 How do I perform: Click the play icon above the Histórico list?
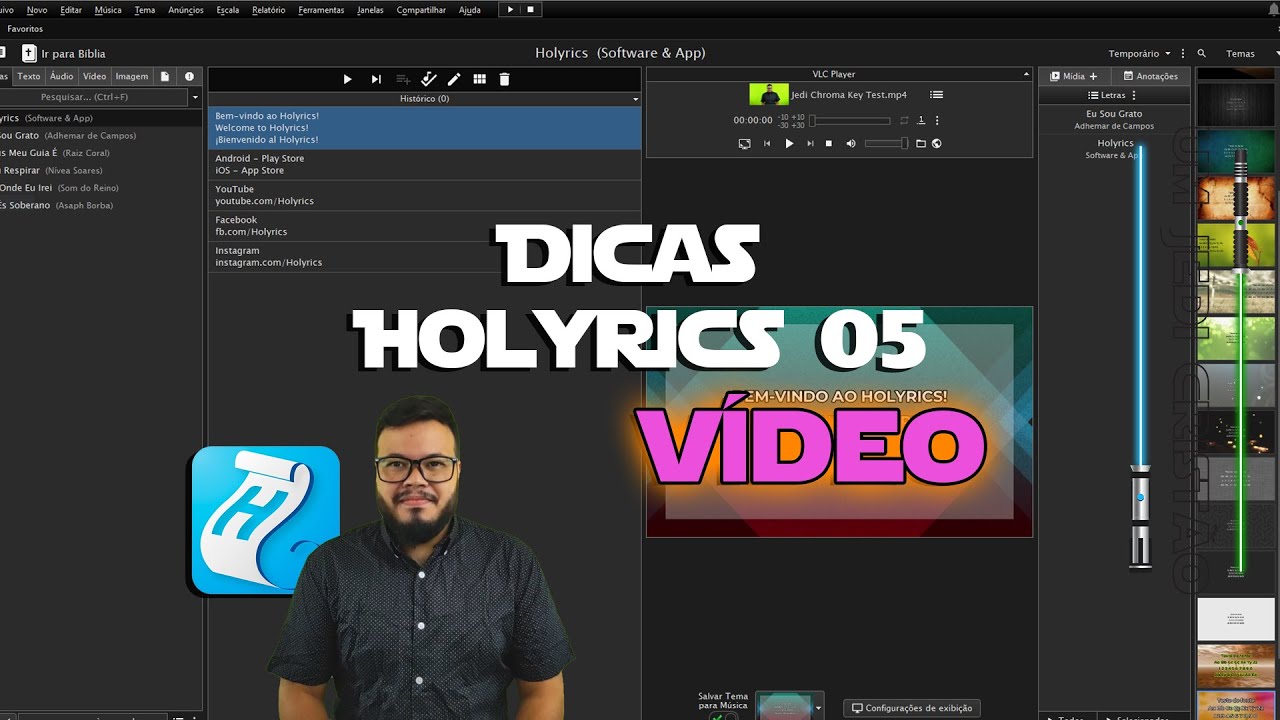pos(347,79)
